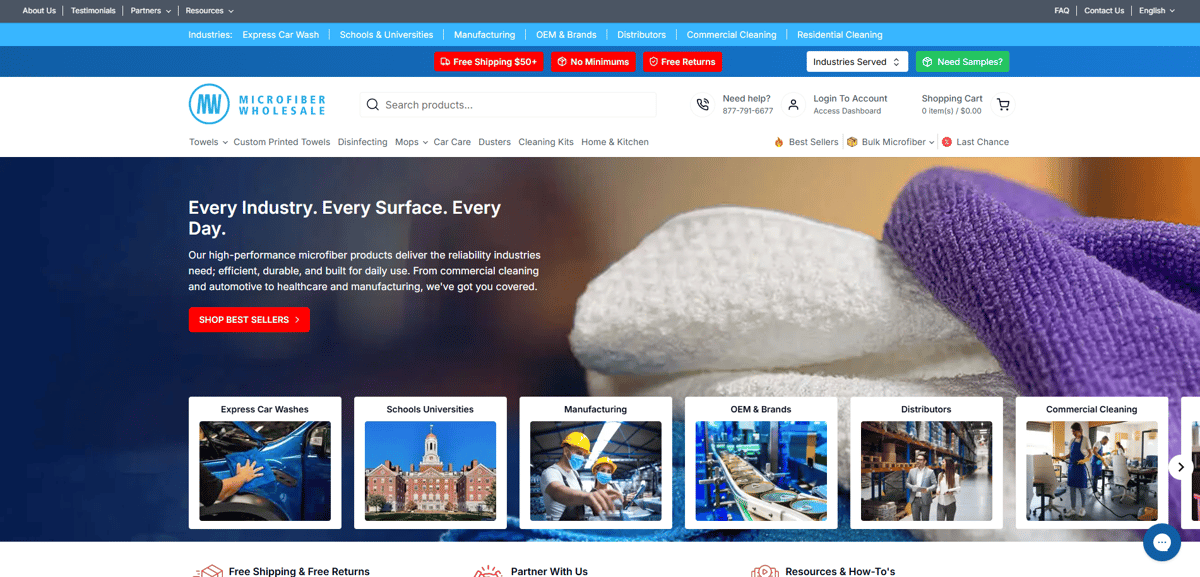Open the English language dropdown
This screenshot has height=577, width=1200.
pos(1157,11)
